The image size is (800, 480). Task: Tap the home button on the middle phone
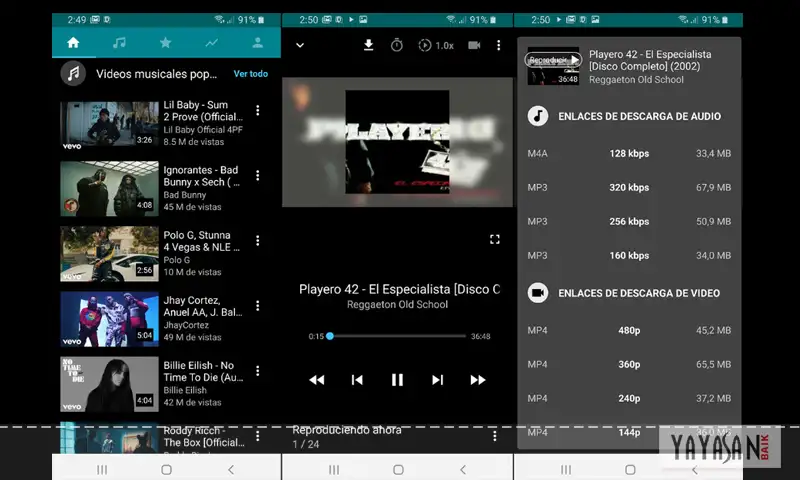pos(398,469)
